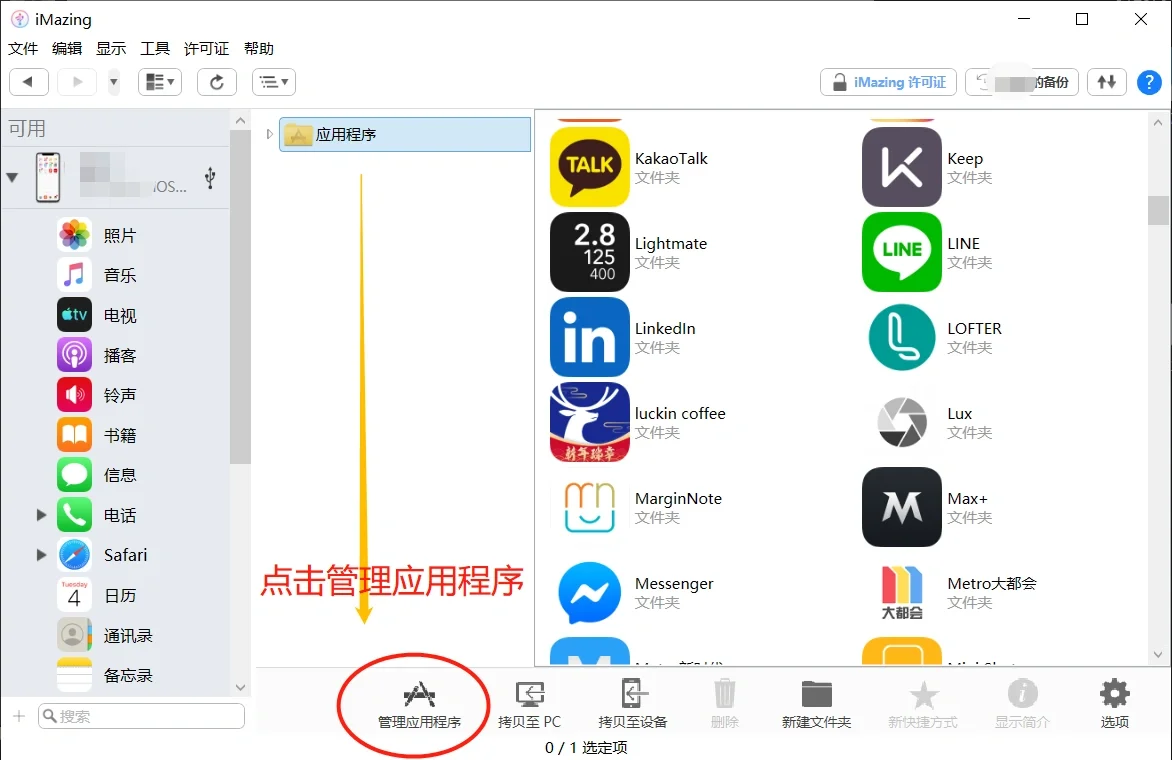Screen dimensions: 1172x760
Task: Select 音乐 (Music) in the sidebar
Action: [120, 274]
